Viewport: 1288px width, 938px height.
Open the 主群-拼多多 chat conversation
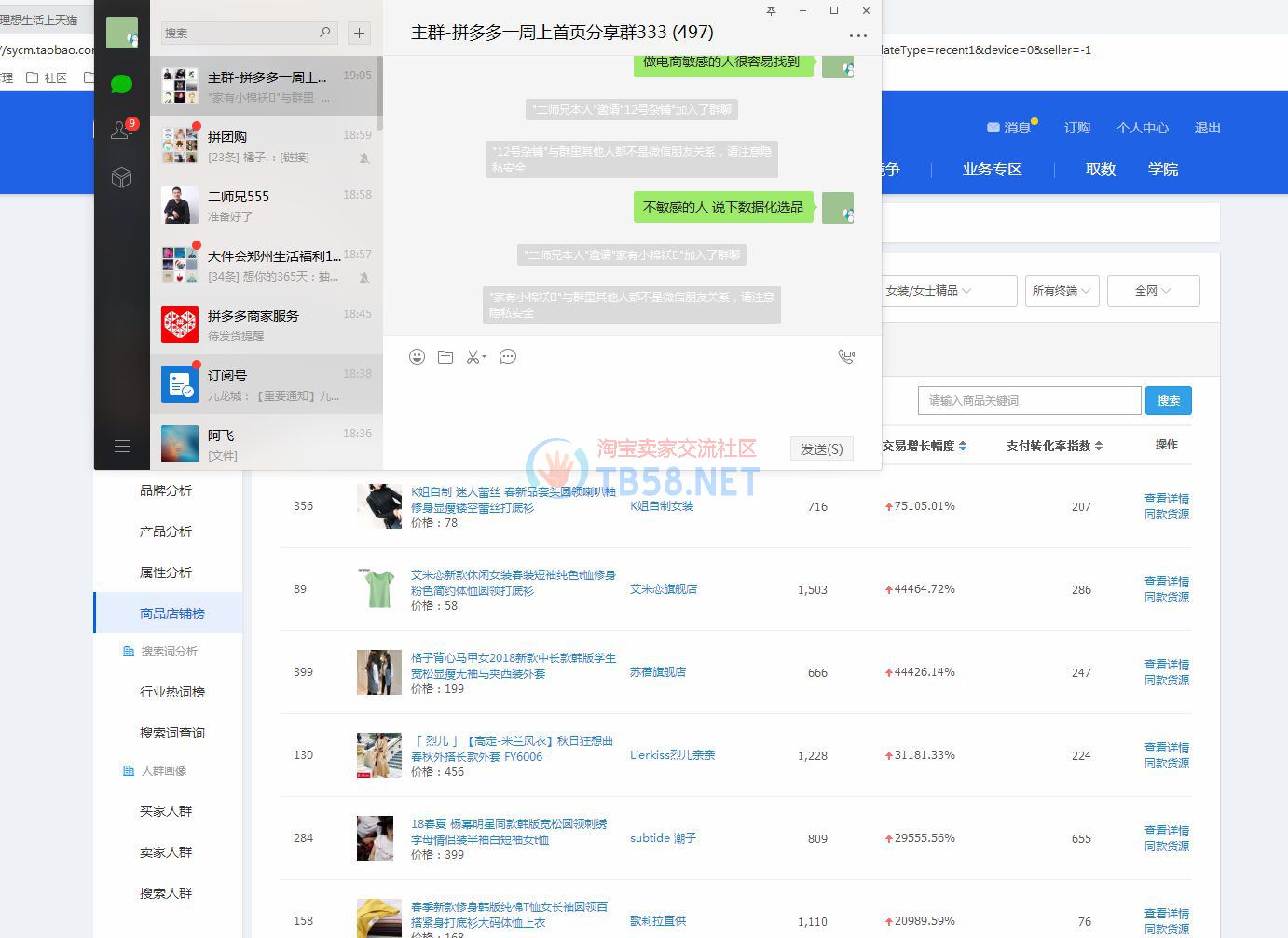(267, 86)
